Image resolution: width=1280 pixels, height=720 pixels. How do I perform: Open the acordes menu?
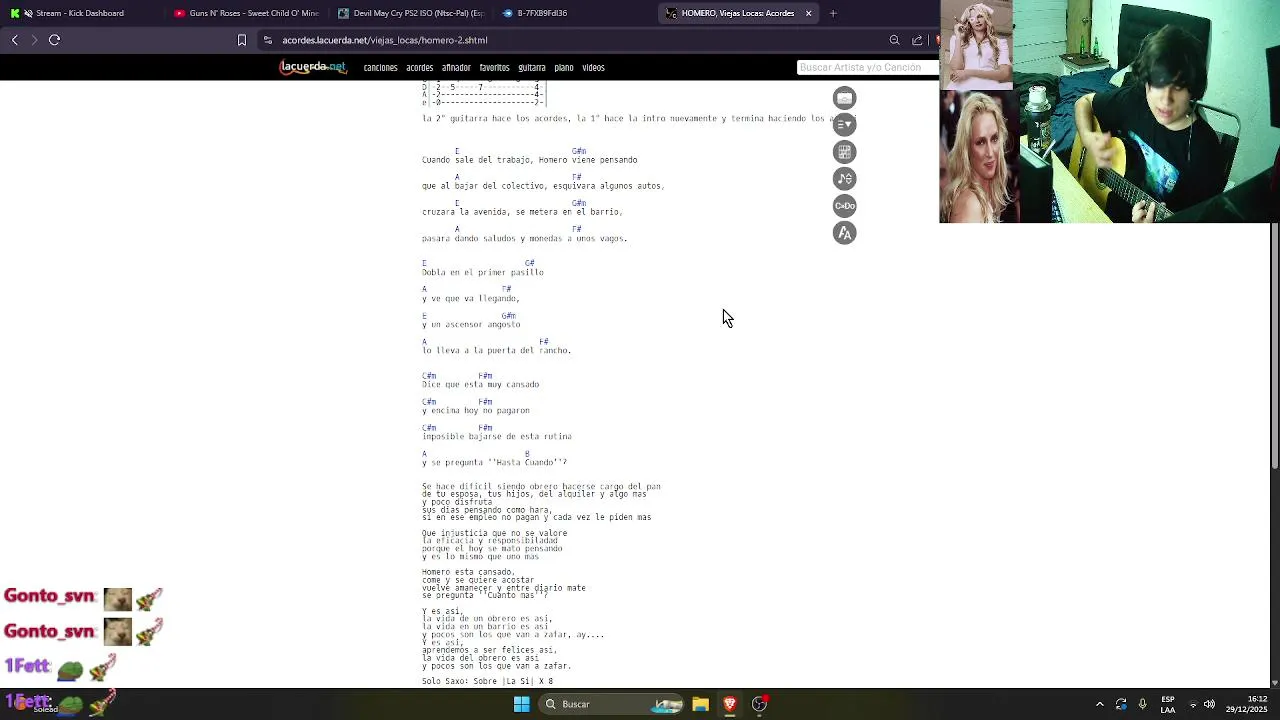(x=419, y=68)
